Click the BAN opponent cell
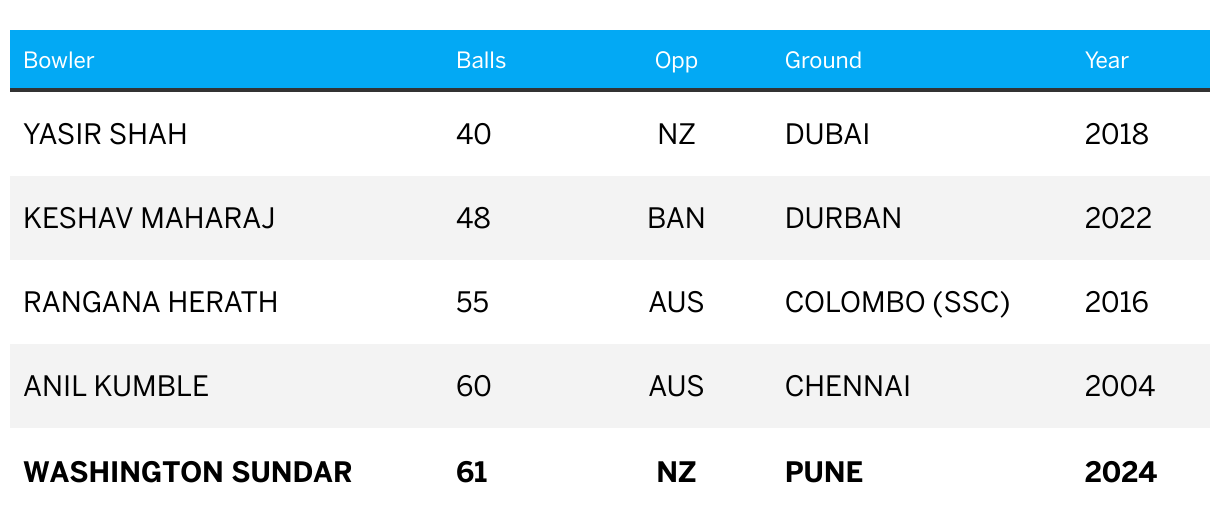1220x526 pixels. pos(676,218)
